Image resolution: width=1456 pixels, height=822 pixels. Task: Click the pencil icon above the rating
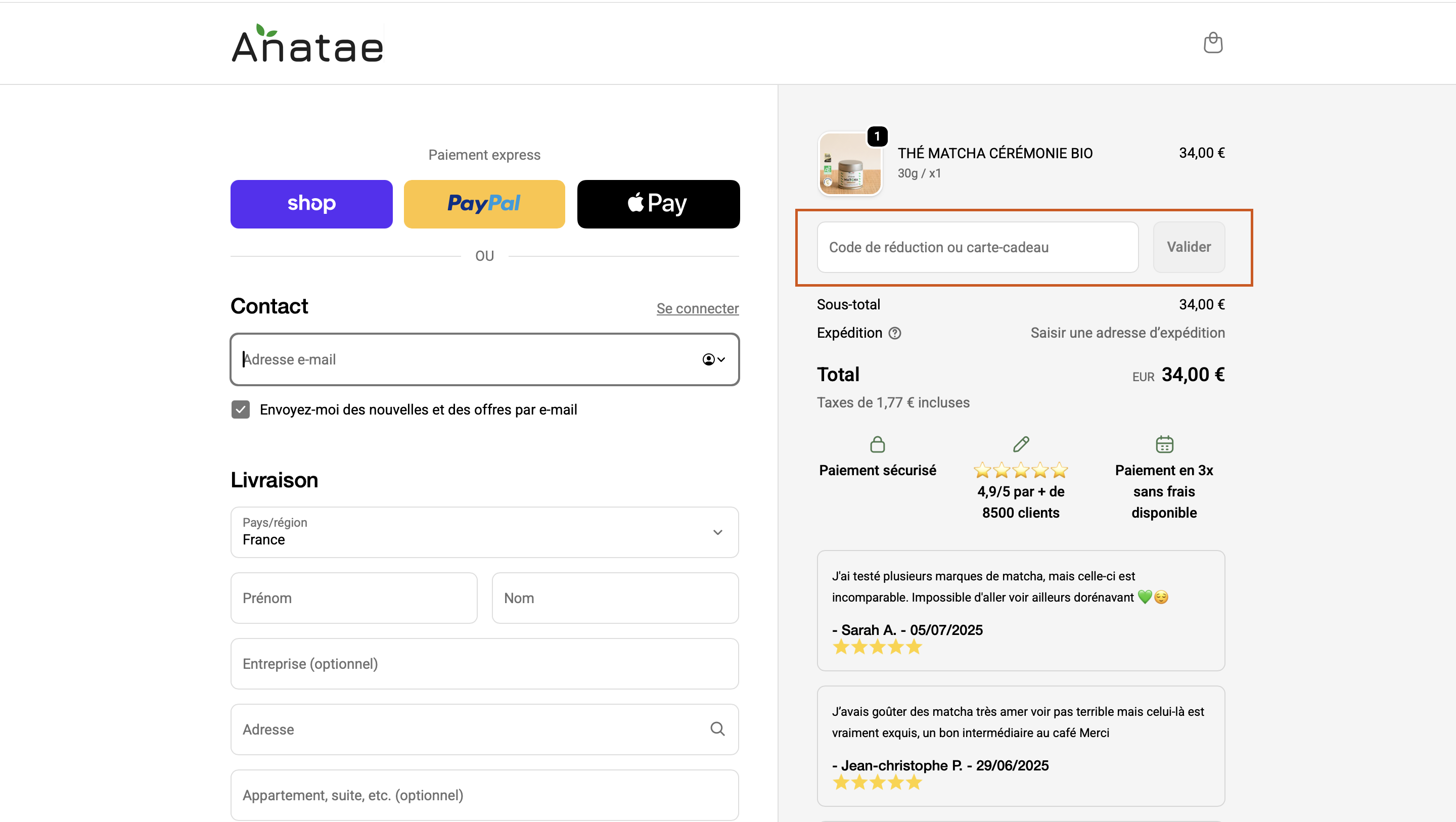(x=1021, y=444)
